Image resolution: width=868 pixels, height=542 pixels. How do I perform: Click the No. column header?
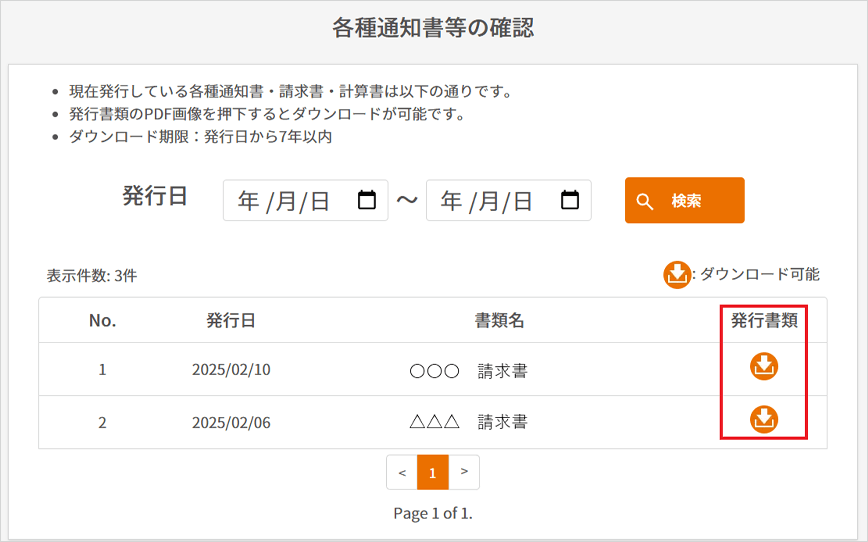tap(102, 320)
